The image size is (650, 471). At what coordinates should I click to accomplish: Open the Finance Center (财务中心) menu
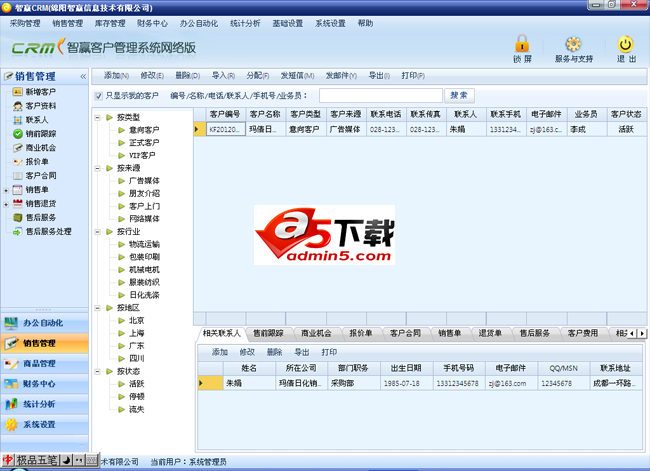point(152,23)
